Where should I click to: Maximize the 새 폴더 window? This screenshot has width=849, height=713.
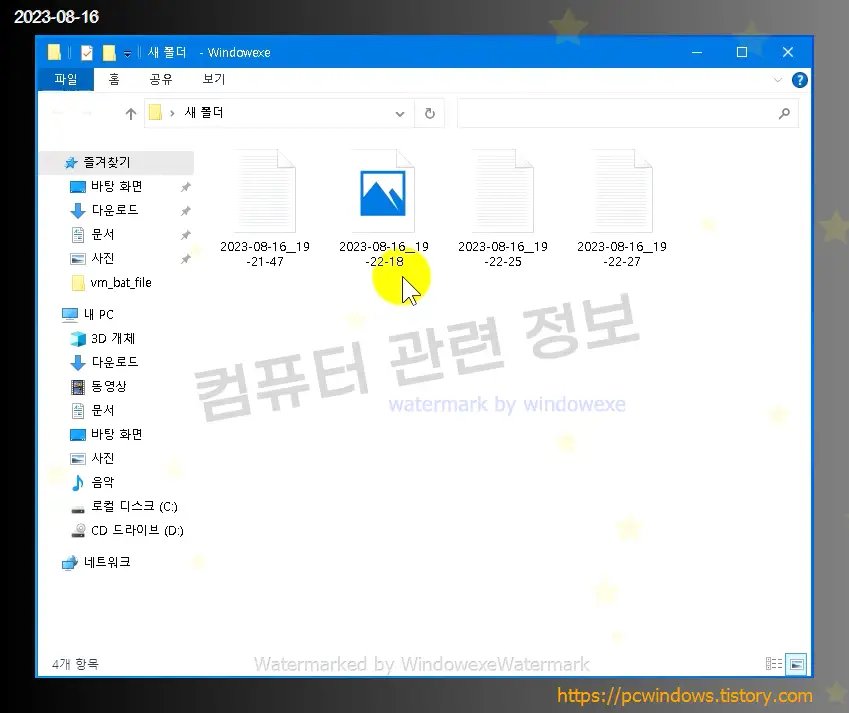coord(742,53)
